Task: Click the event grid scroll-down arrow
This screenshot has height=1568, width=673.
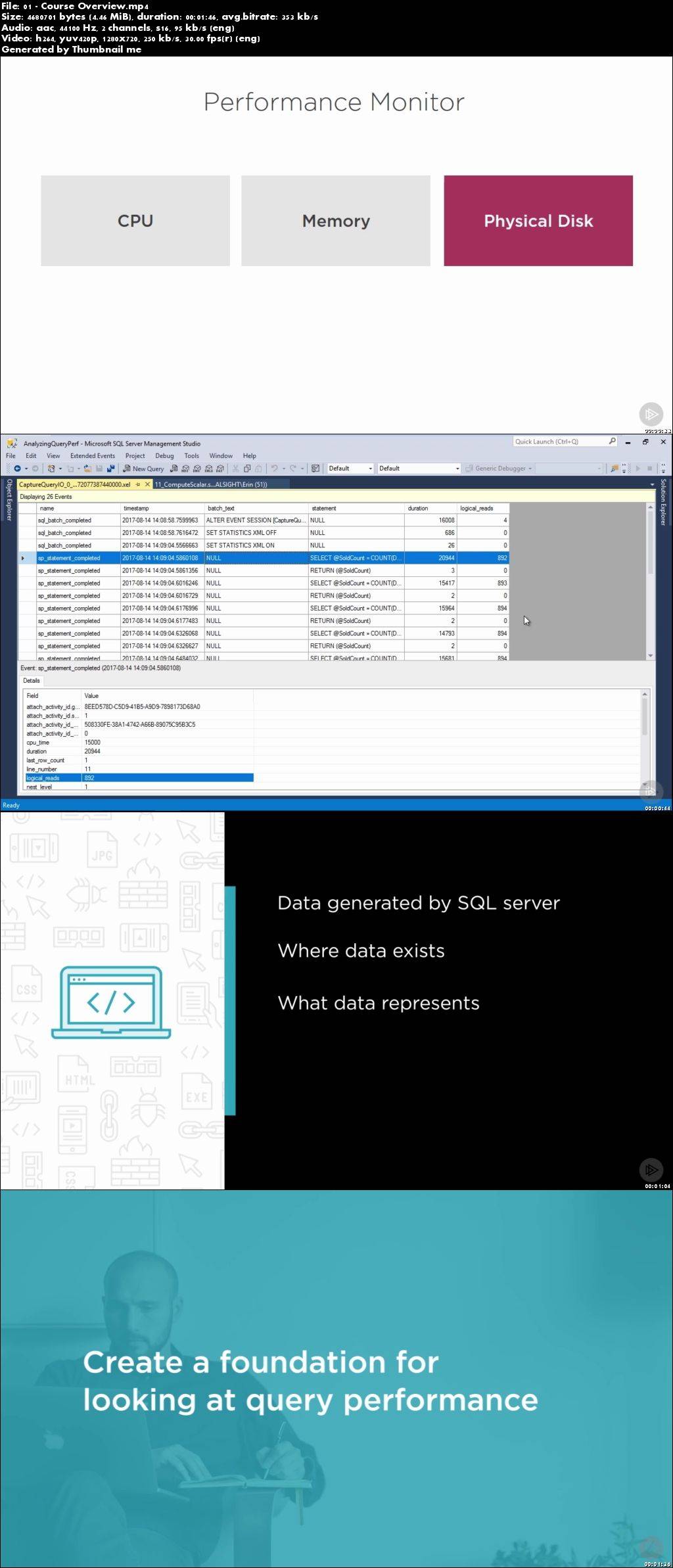Action: point(651,656)
